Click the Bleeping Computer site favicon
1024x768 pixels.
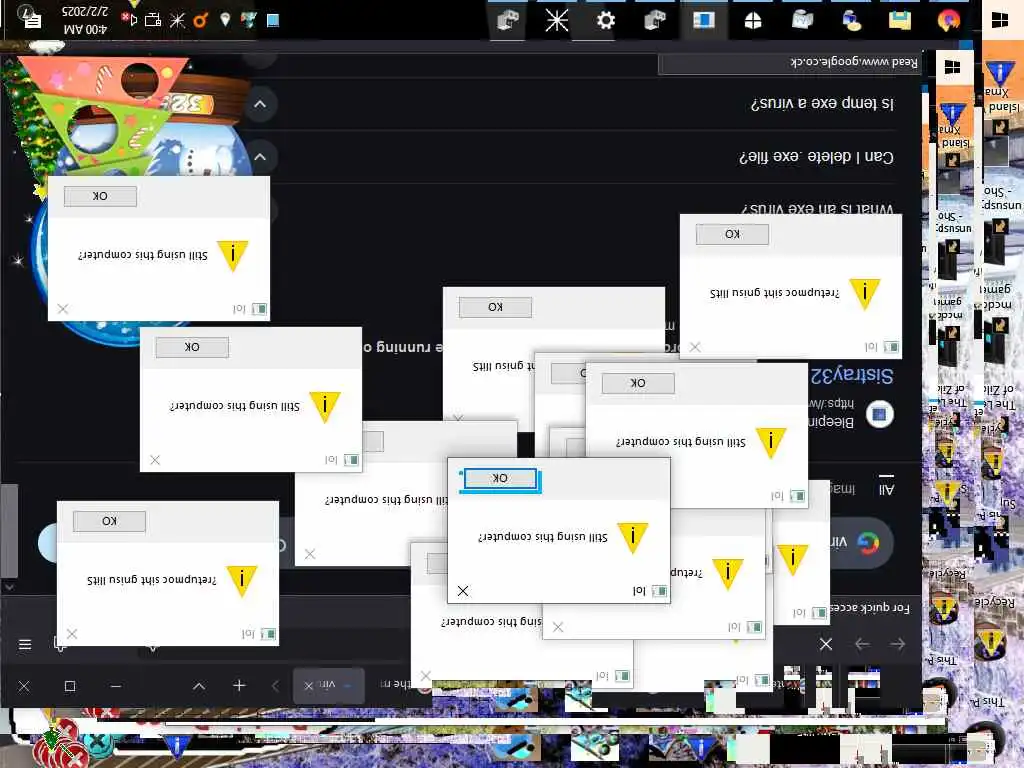879,414
